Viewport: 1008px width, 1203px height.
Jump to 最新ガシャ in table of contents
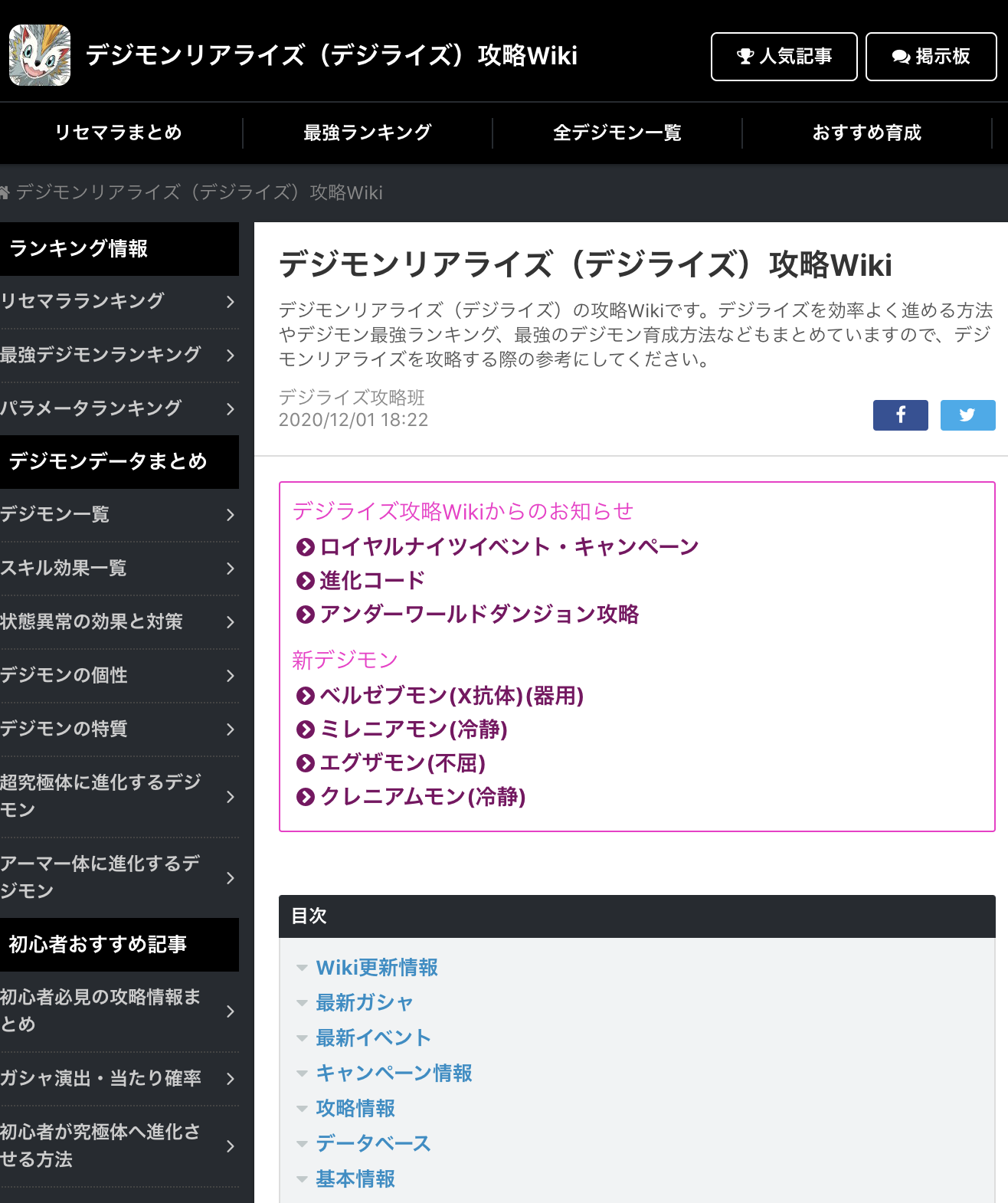tap(365, 1003)
